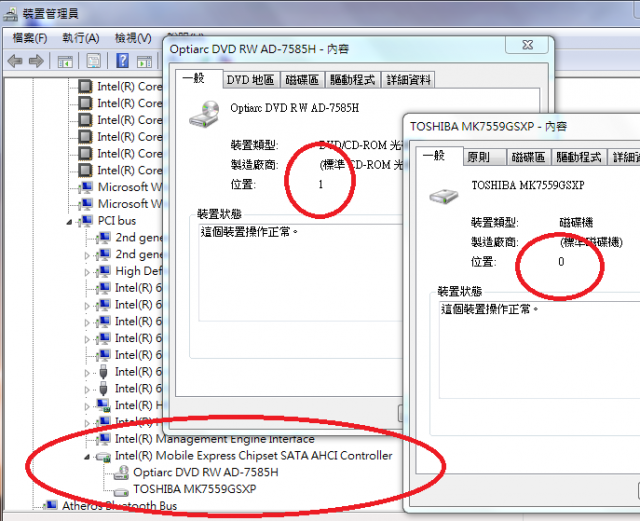Open 磁碟區 tab in TOSHIBA dialog
The width and height of the screenshot is (640, 521).
click(x=529, y=157)
